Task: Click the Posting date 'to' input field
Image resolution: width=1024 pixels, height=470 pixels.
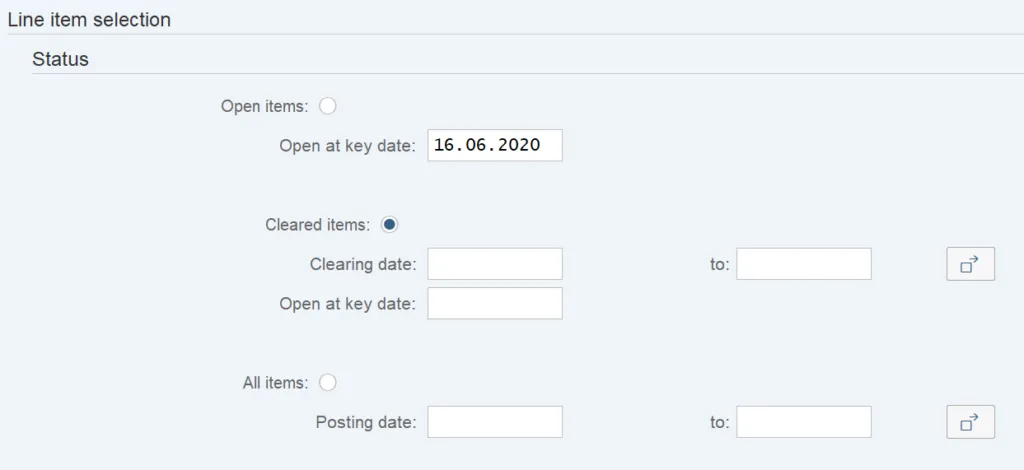Action: pos(804,422)
